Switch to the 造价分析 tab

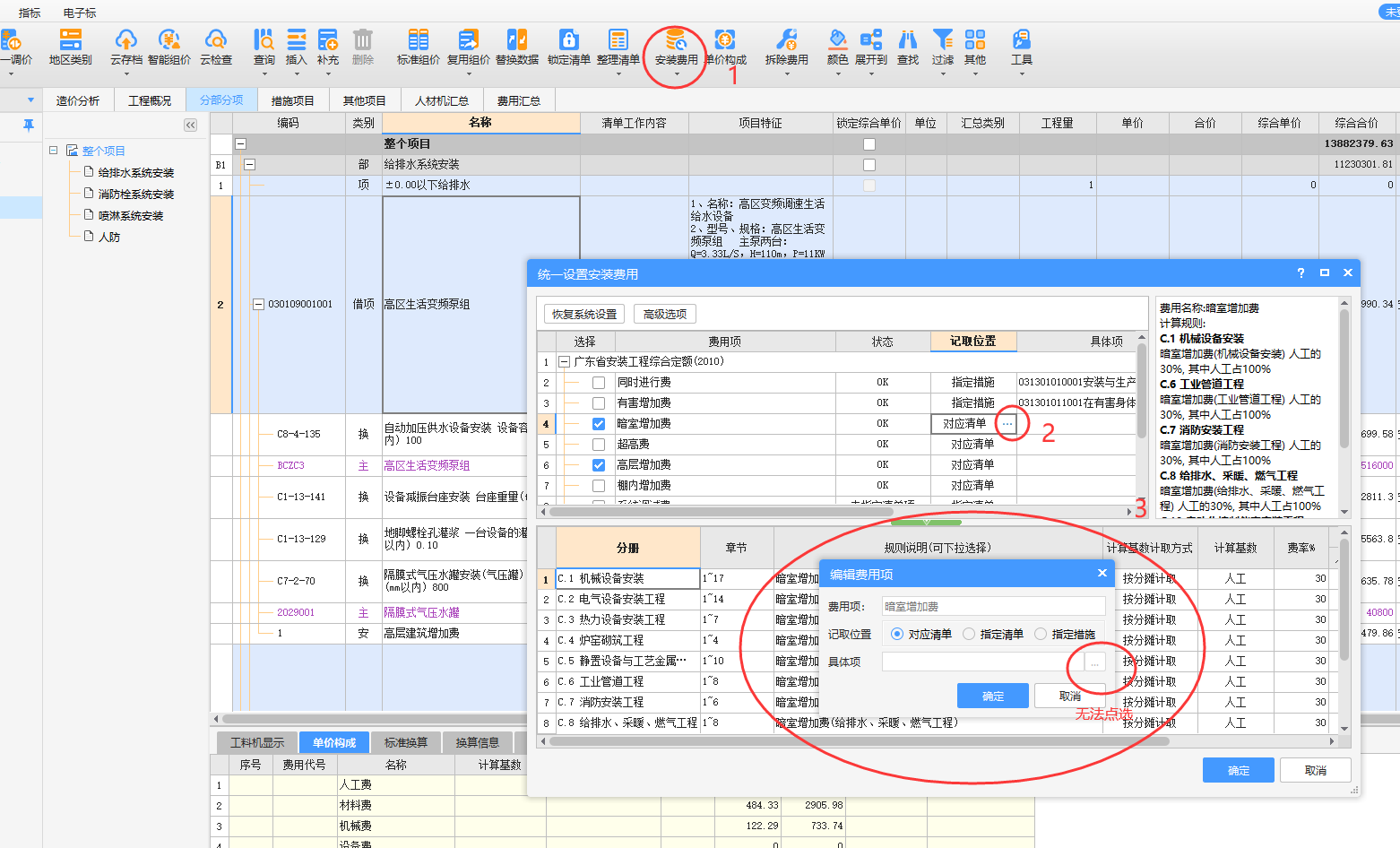78,100
